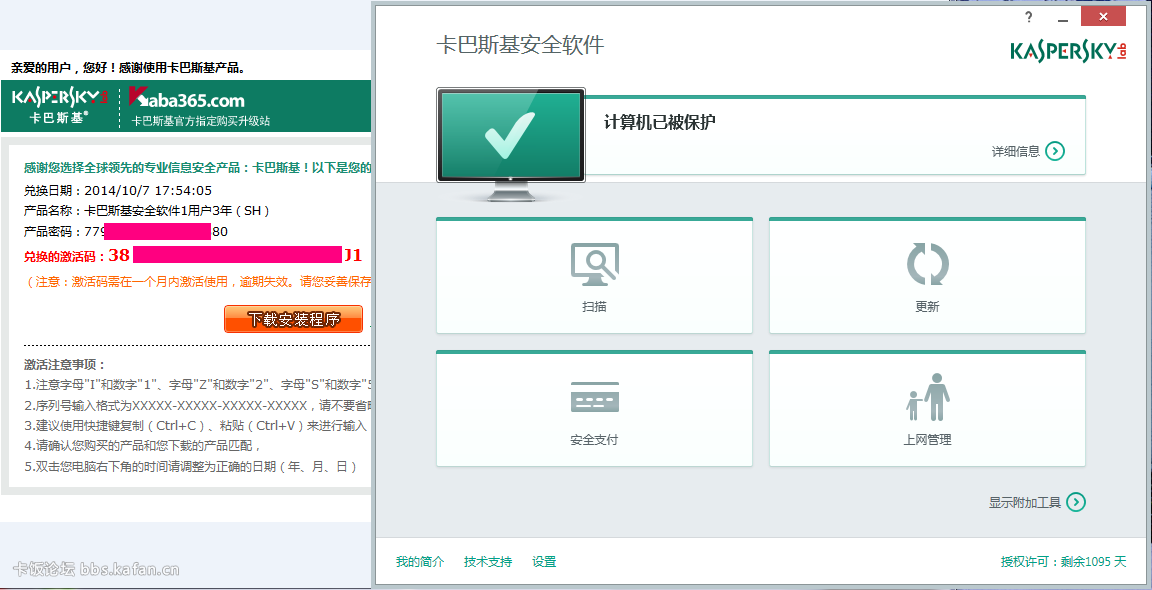Click the orange 下载安装程序 button
The image size is (1152, 590).
pos(293,319)
